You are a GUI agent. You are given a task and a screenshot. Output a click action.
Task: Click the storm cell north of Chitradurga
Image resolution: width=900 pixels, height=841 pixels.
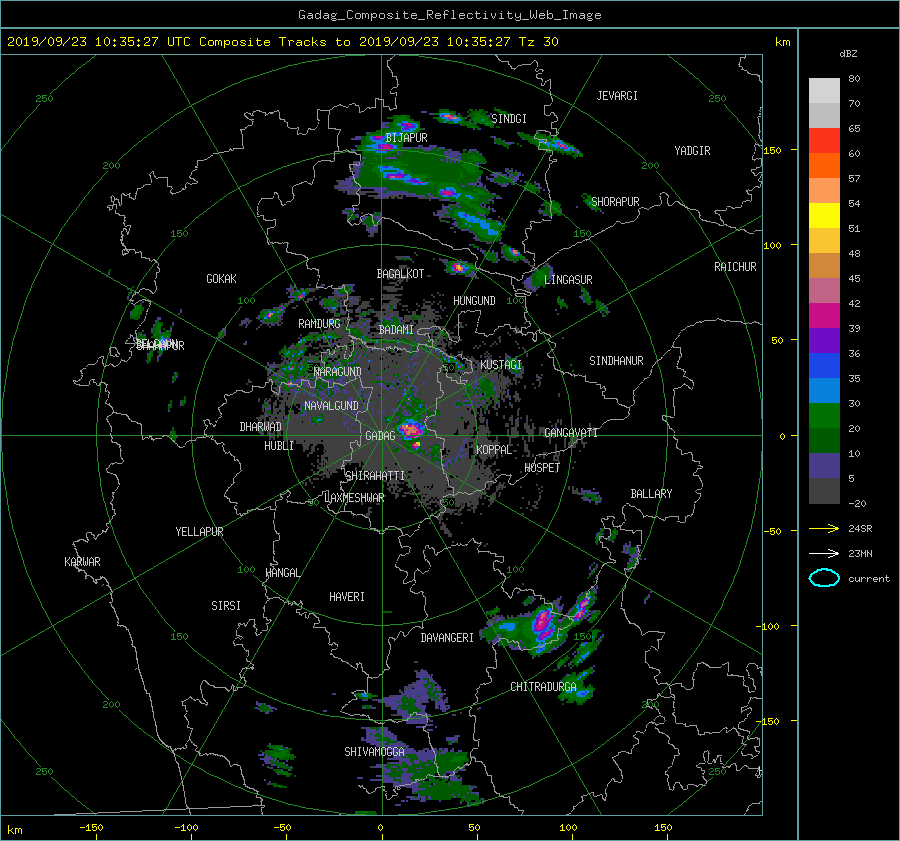click(x=543, y=623)
